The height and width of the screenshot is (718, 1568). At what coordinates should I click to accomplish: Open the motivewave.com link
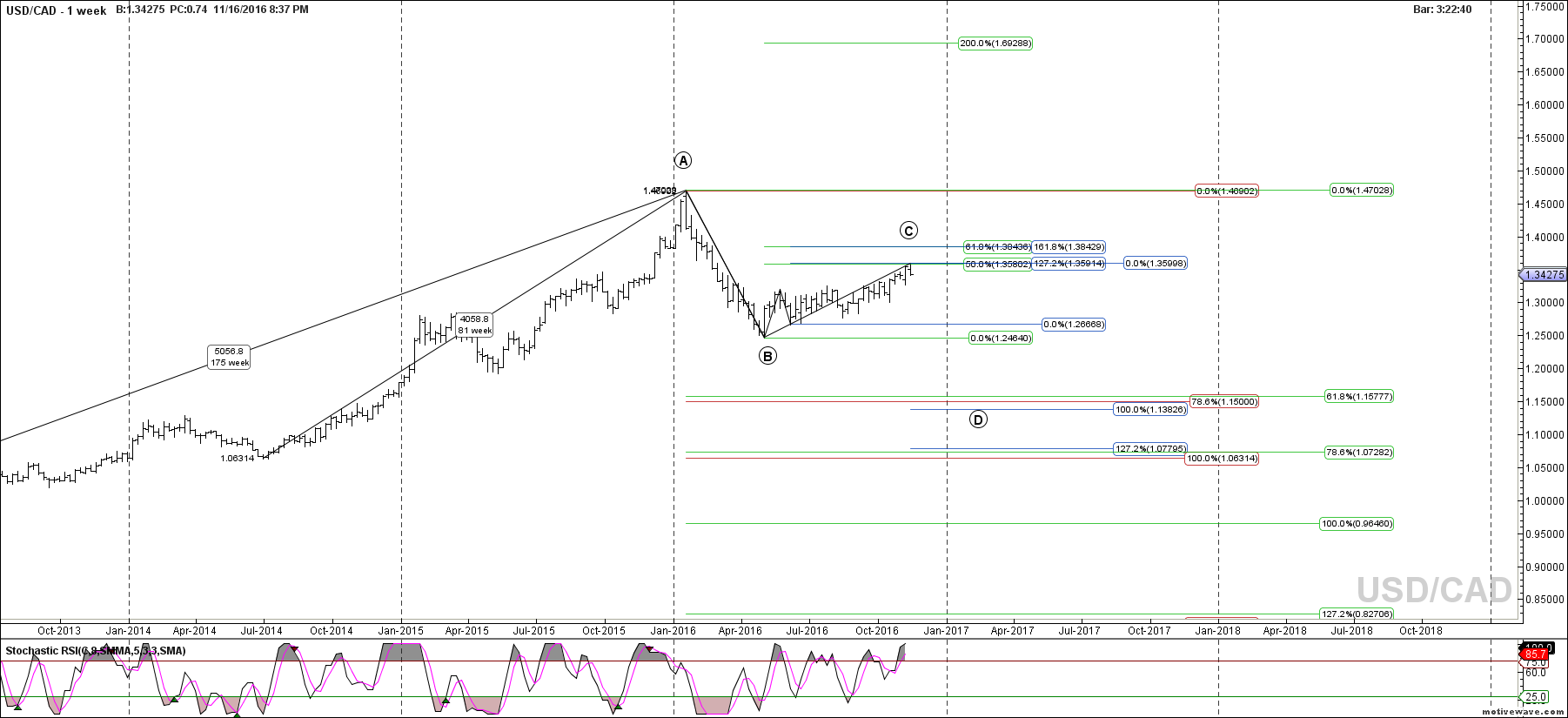(x=1522, y=712)
